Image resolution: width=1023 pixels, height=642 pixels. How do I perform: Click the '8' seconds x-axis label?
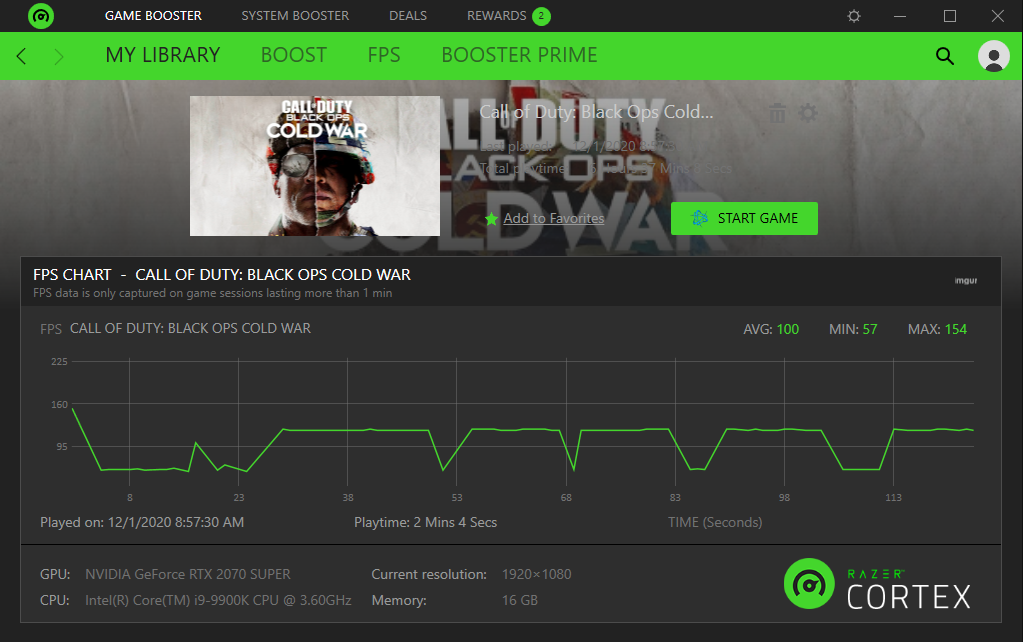(130, 498)
